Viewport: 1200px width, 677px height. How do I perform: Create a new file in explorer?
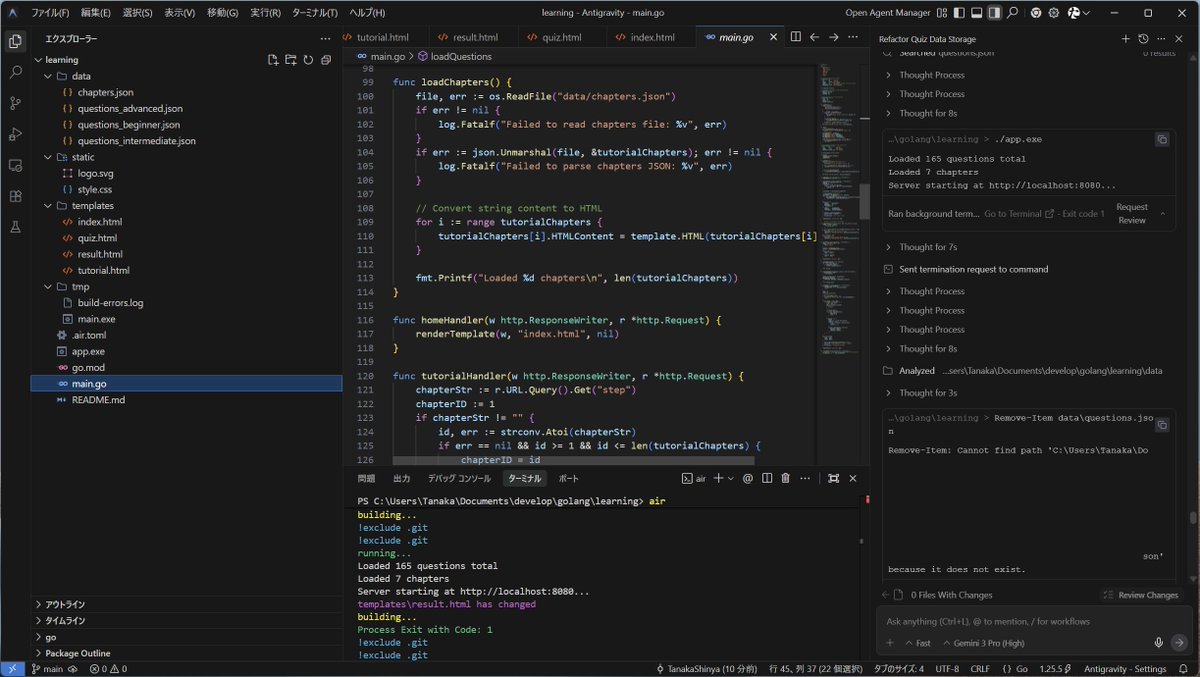[273, 60]
